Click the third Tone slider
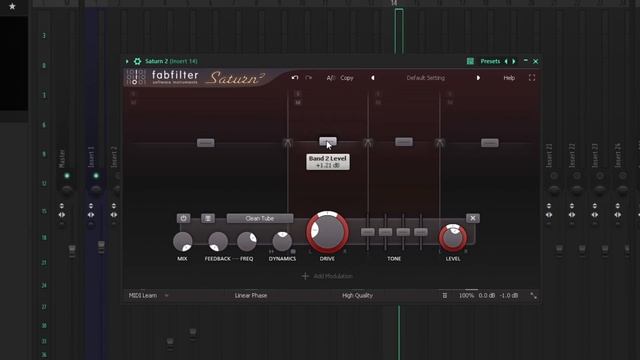 [x=403, y=232]
